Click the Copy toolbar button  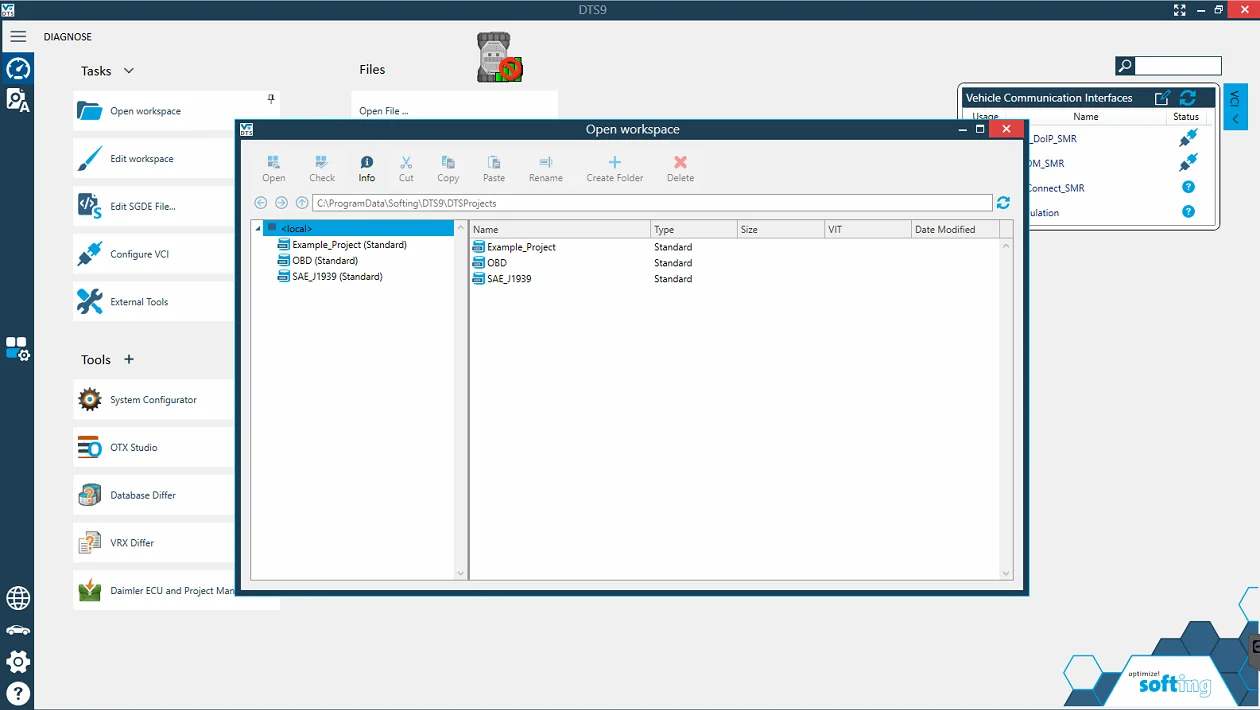448,168
